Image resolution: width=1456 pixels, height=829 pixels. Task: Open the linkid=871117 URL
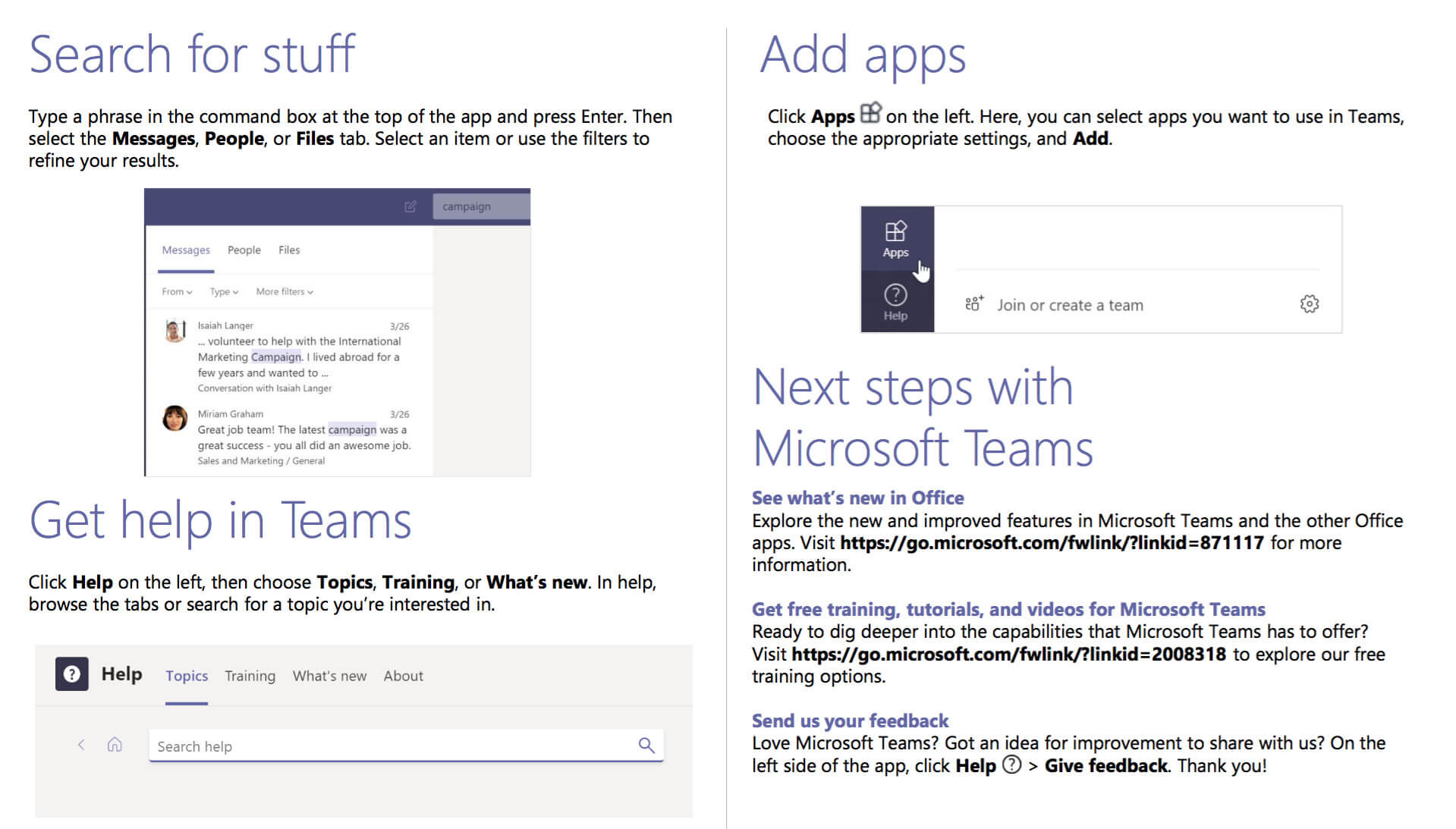pyautogui.click(x=1052, y=543)
